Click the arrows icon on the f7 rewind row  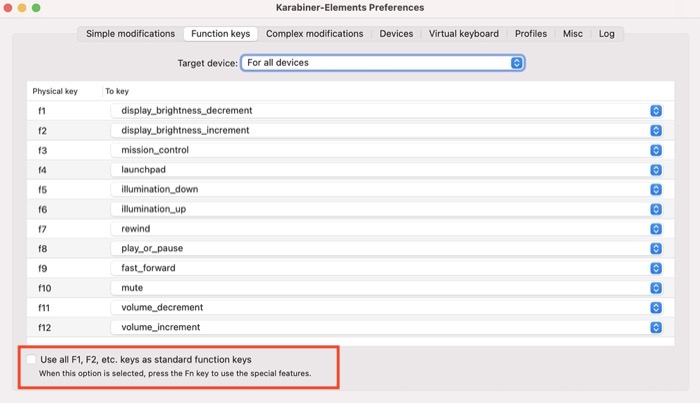click(x=656, y=229)
